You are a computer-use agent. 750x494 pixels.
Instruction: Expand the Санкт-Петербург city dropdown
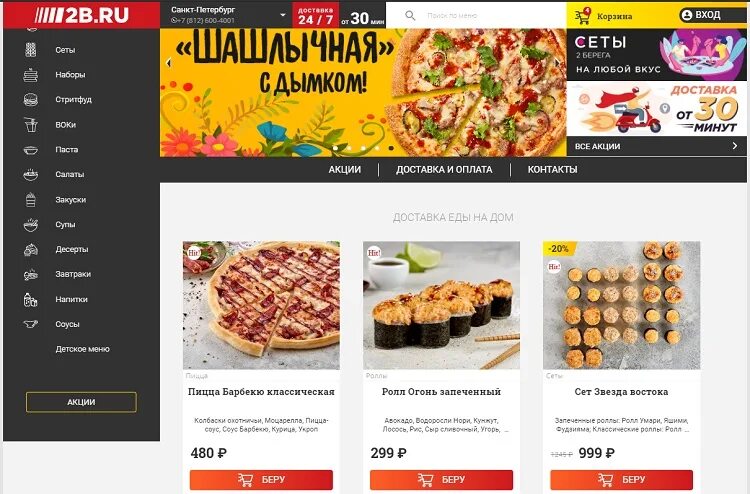[x=283, y=15]
